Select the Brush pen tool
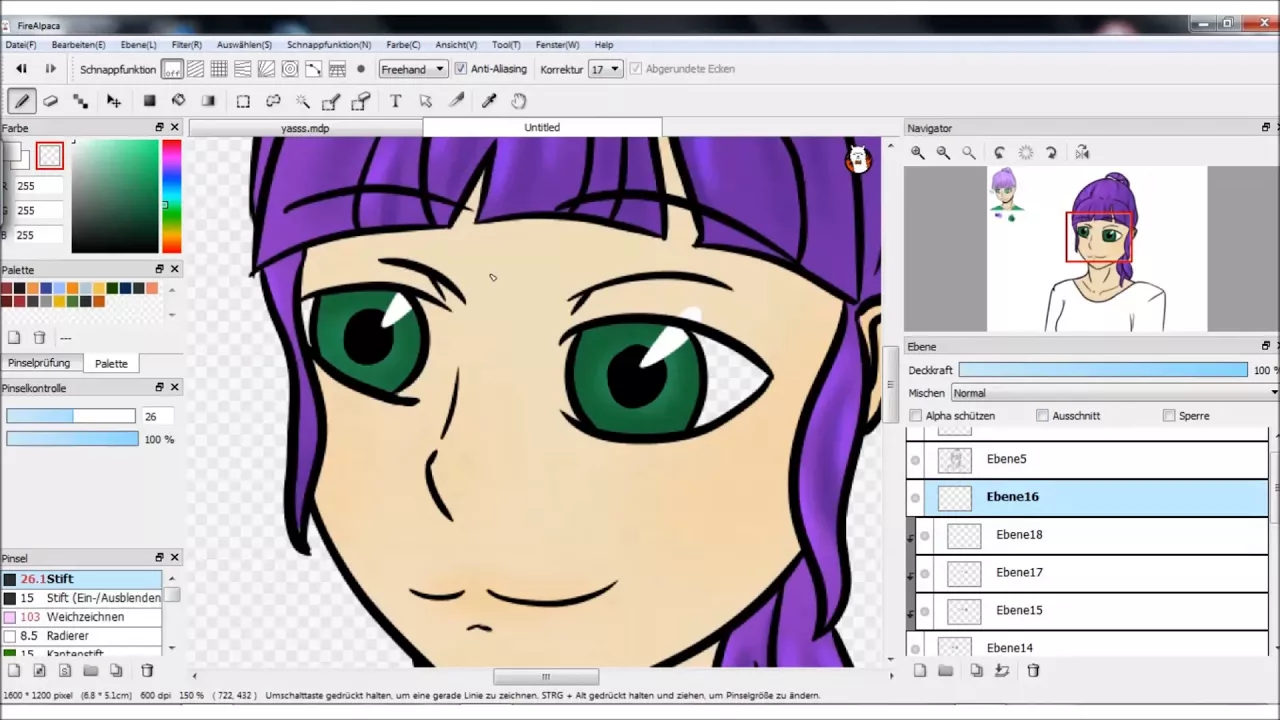 pos(21,101)
